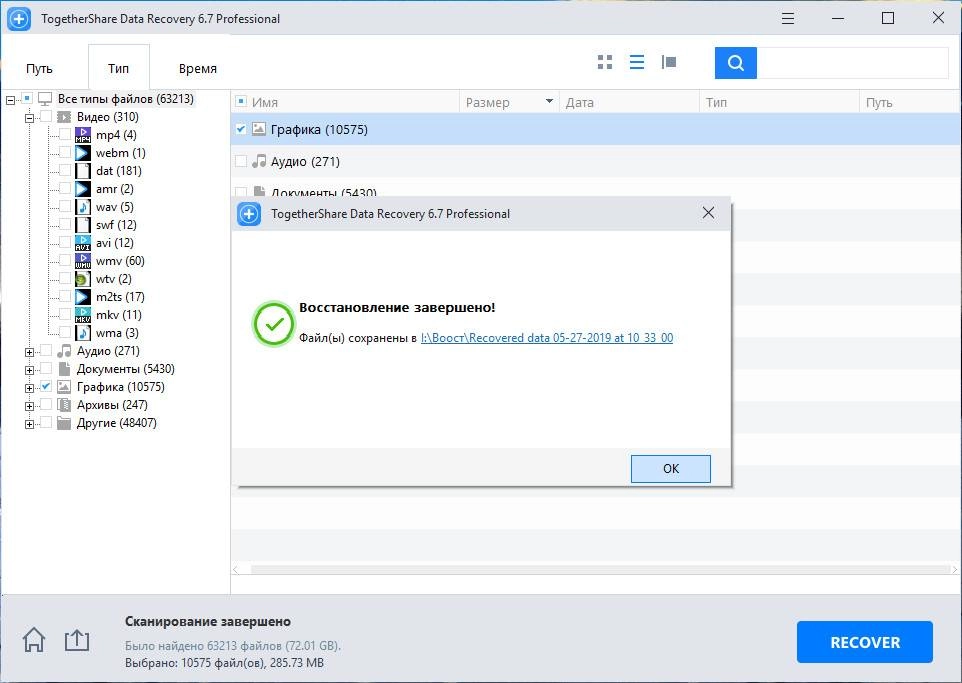Image resolution: width=962 pixels, height=683 pixels.
Task: Sort by the Имя column header
Action: [x=265, y=102]
